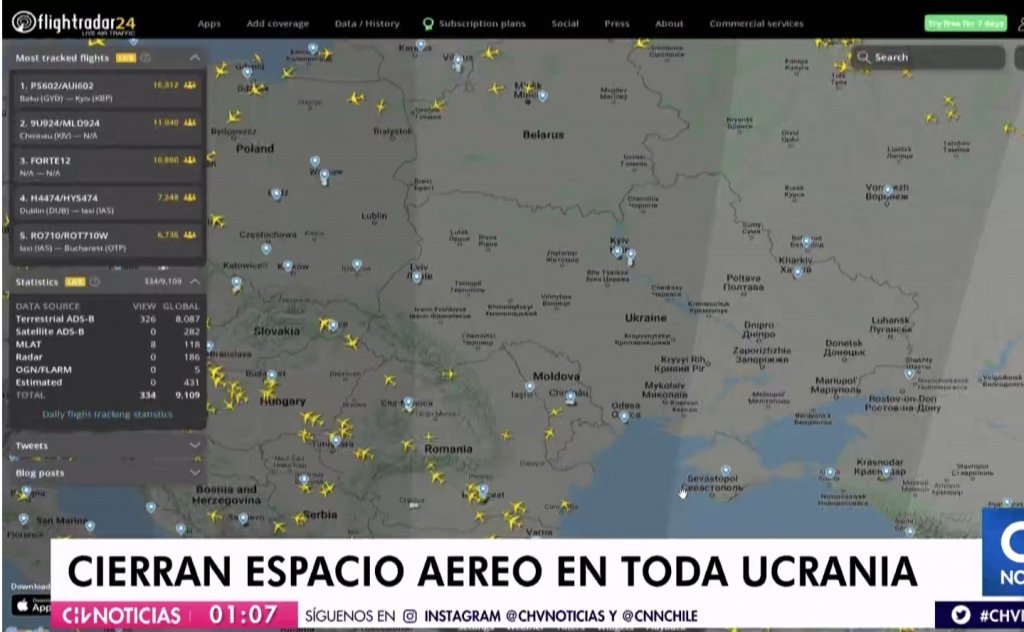Screen dimensions: 1024x632
Task: Select the Kharkiv airport pin on map
Action: 806,241
